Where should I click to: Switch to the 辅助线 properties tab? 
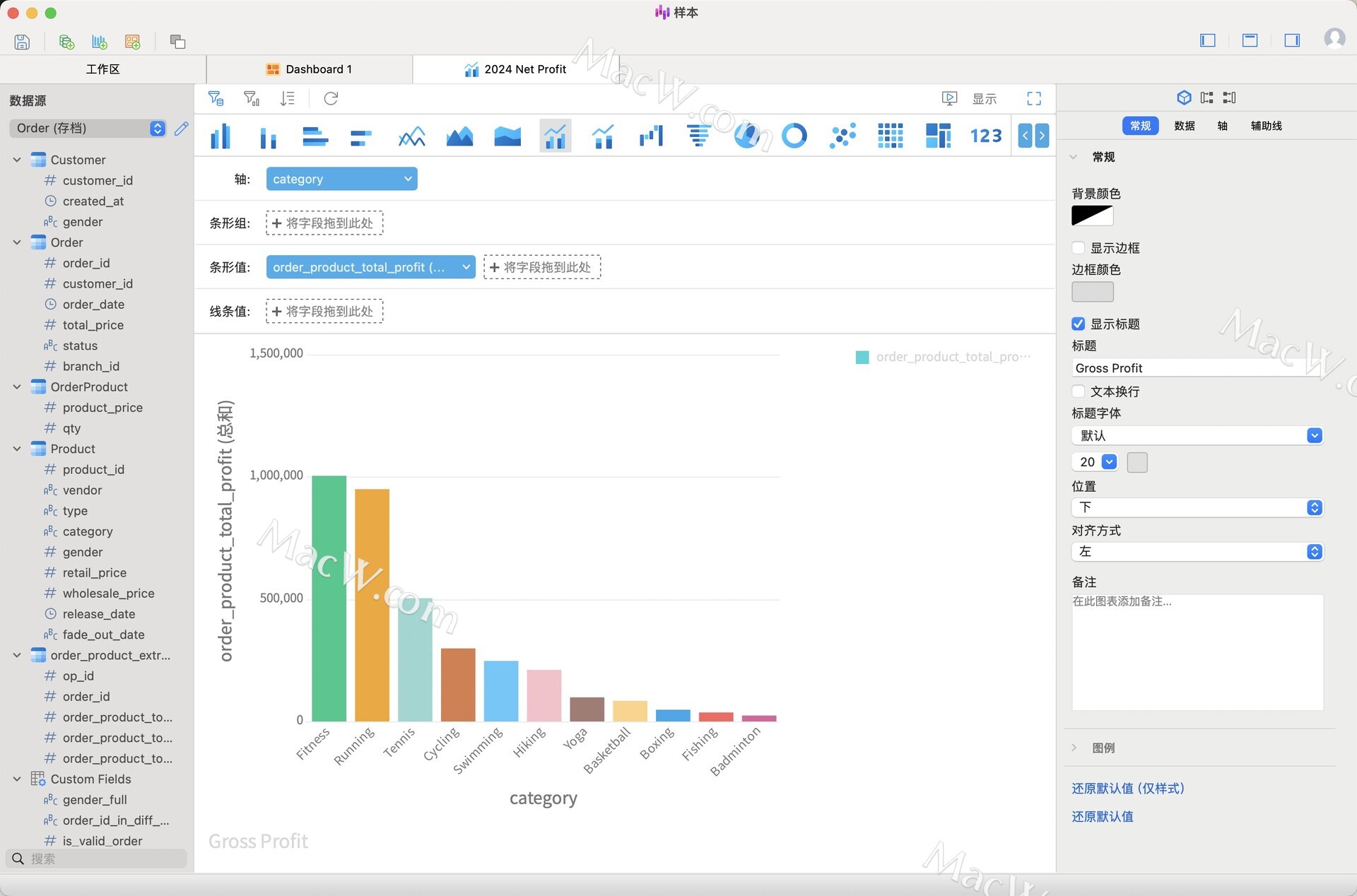pos(1267,126)
